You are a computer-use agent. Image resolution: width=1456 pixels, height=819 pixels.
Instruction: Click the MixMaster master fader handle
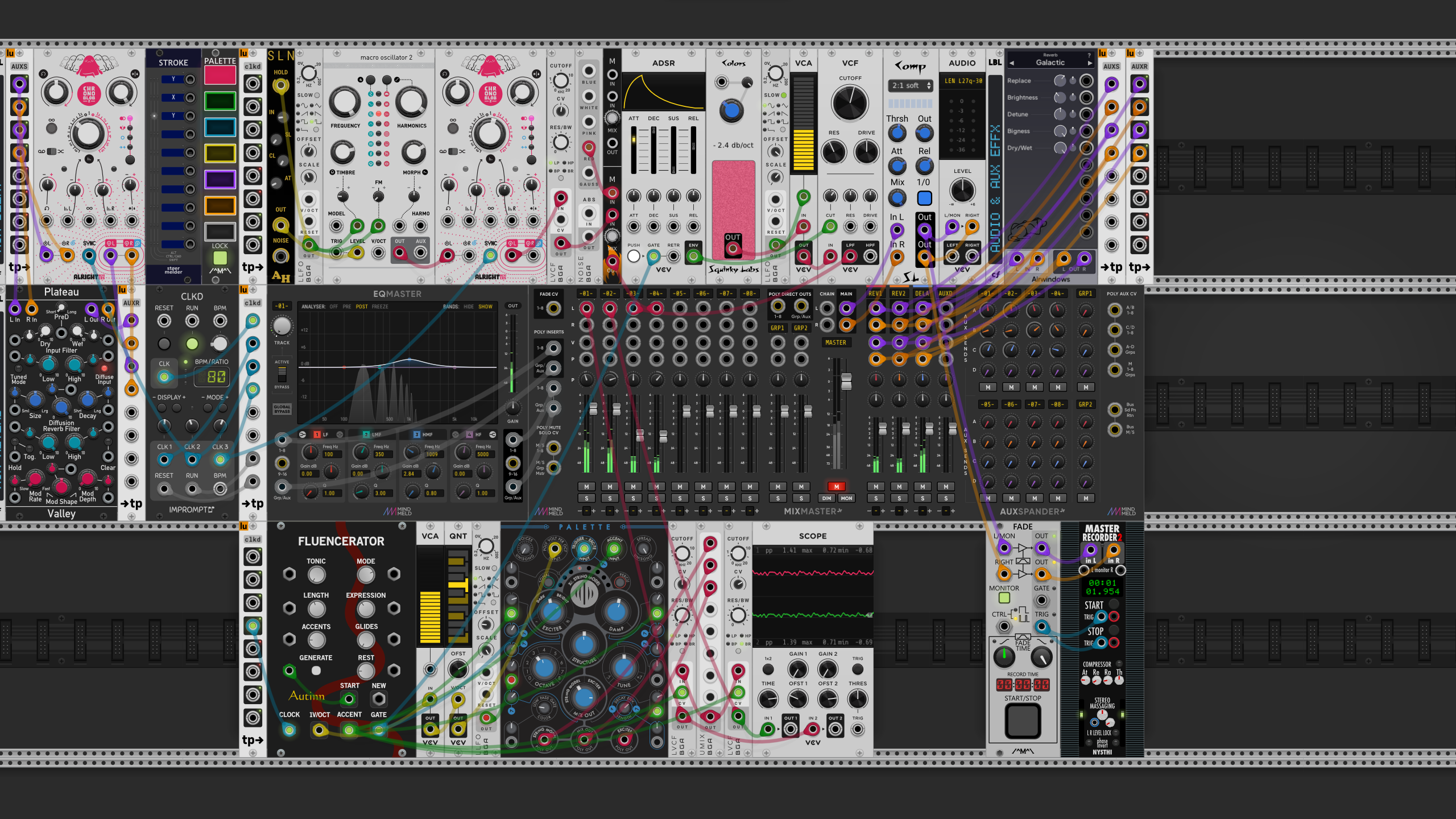846,381
